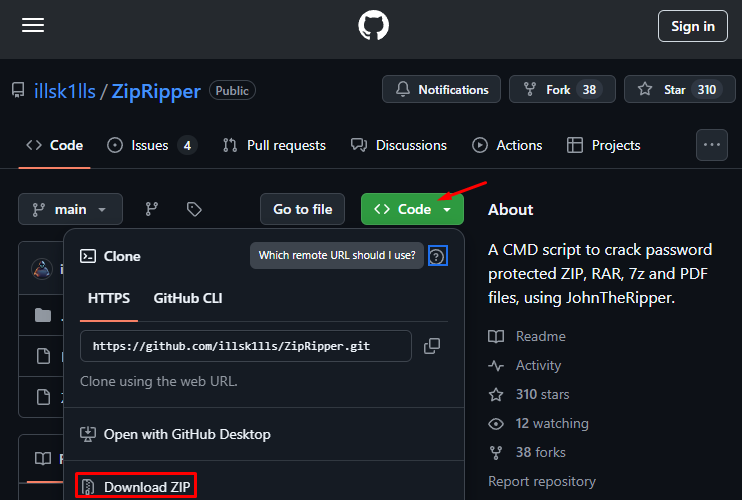
Task: Click the clone URL text field
Action: (246, 346)
